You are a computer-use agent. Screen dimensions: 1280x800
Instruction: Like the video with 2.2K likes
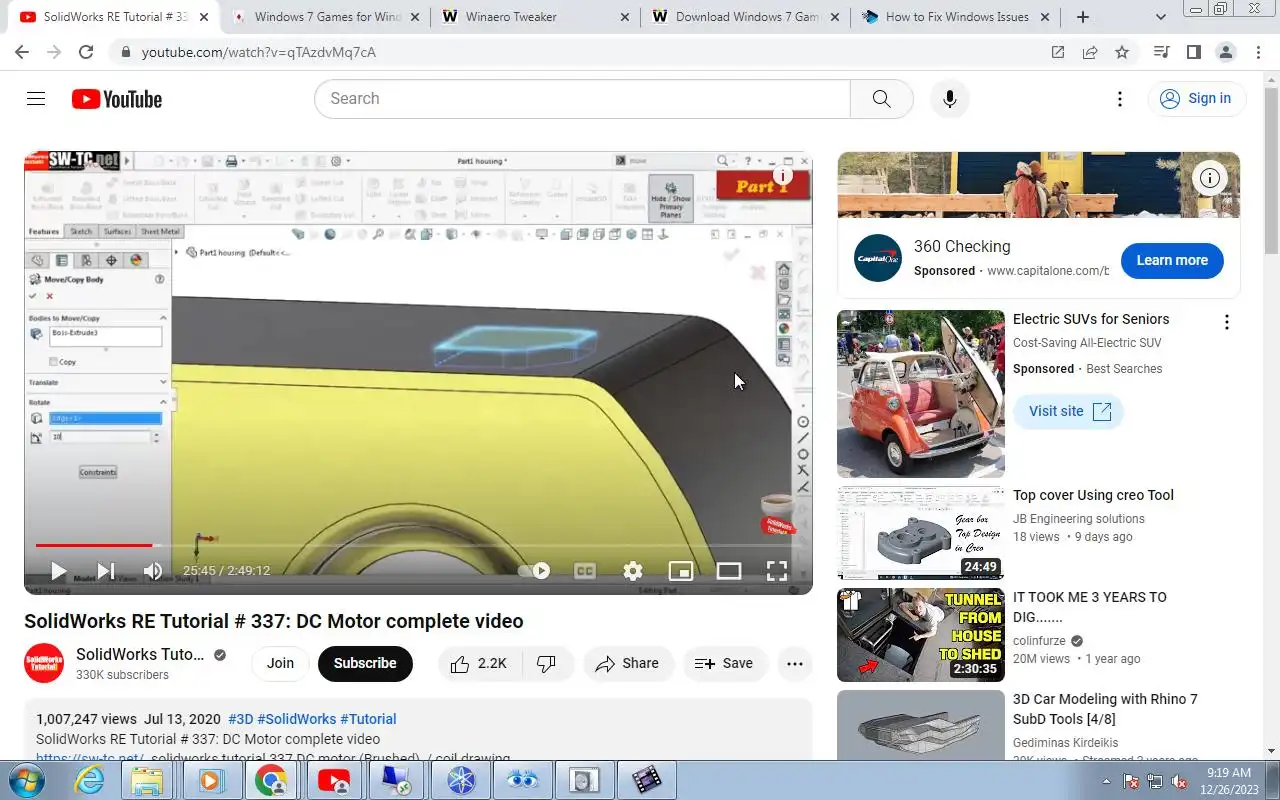[x=480, y=663]
